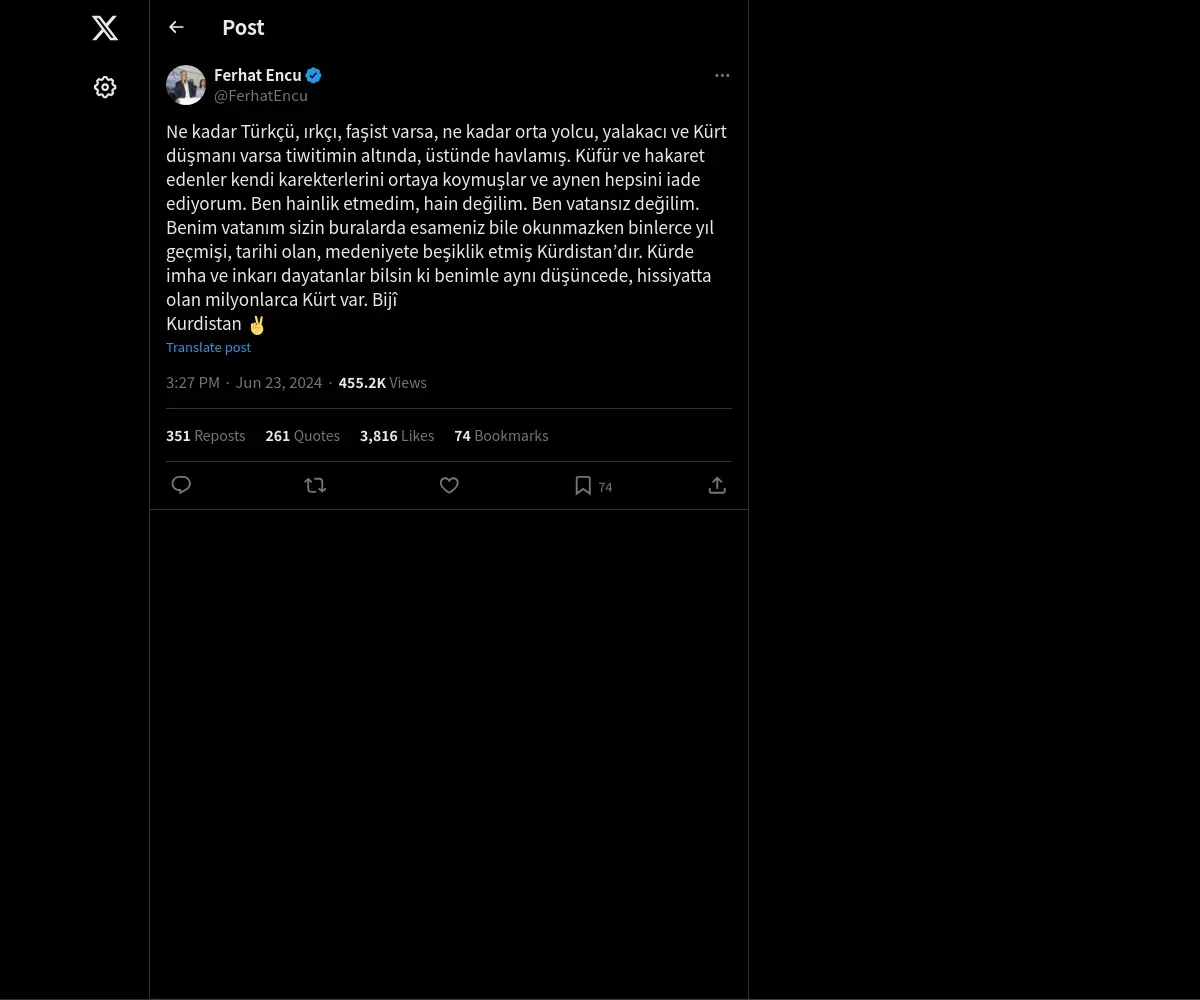Click the 455.2K Views count
1200x1000 pixels.
382,383
